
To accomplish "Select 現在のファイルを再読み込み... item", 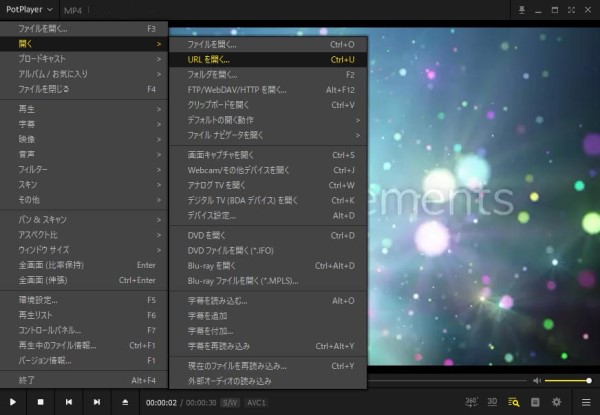I will [268, 366].
